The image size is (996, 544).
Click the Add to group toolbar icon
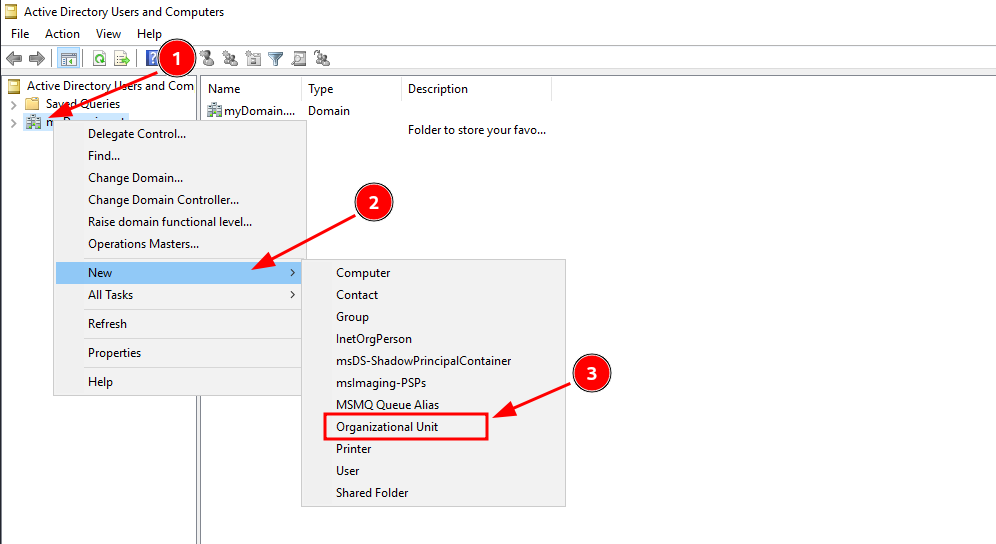tap(322, 59)
